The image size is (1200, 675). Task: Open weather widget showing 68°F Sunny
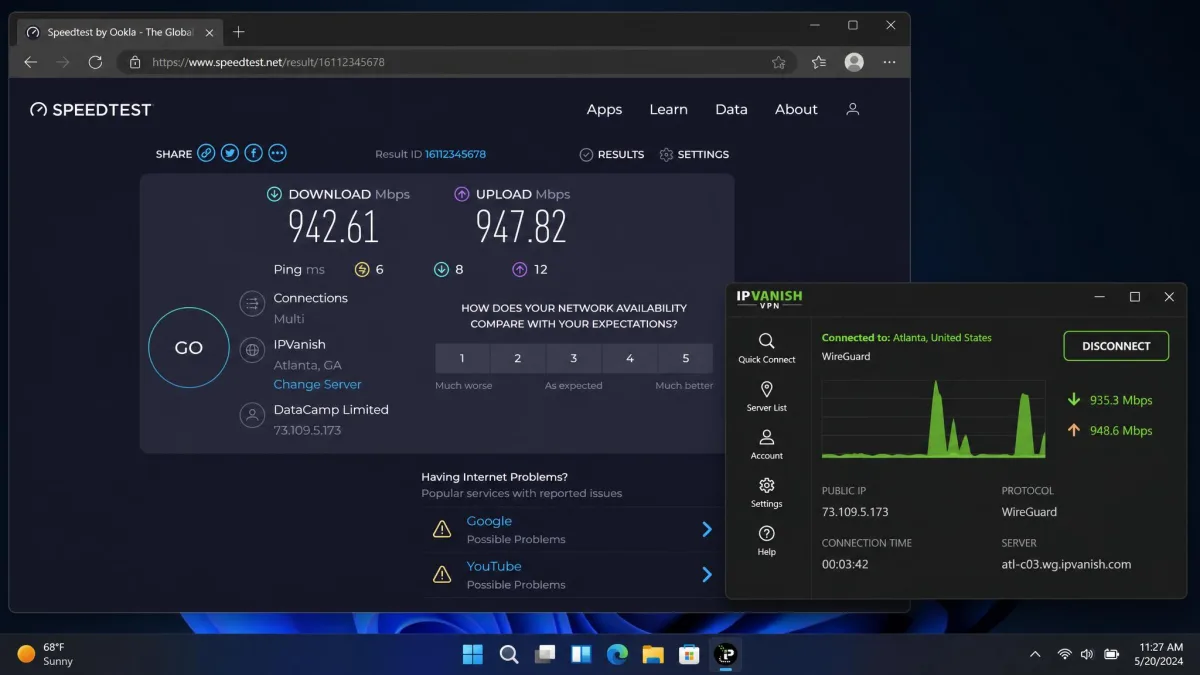(46, 654)
